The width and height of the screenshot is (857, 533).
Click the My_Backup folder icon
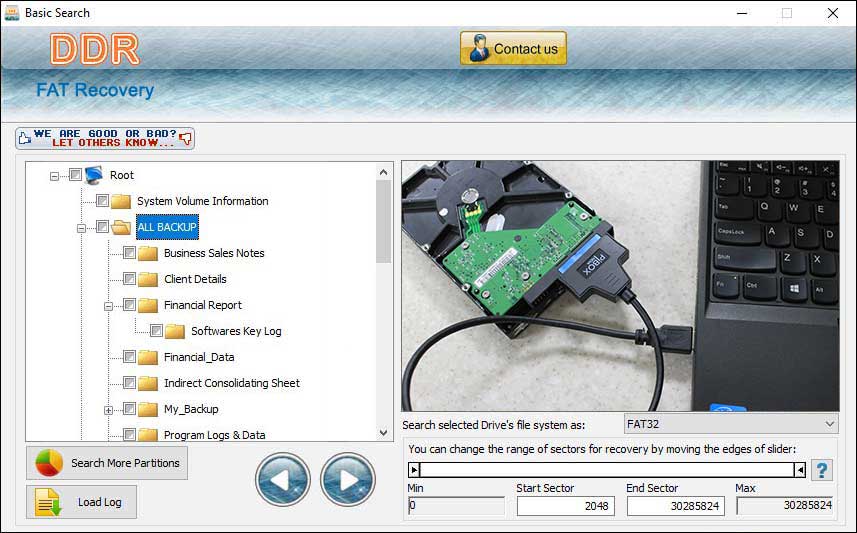(x=148, y=409)
